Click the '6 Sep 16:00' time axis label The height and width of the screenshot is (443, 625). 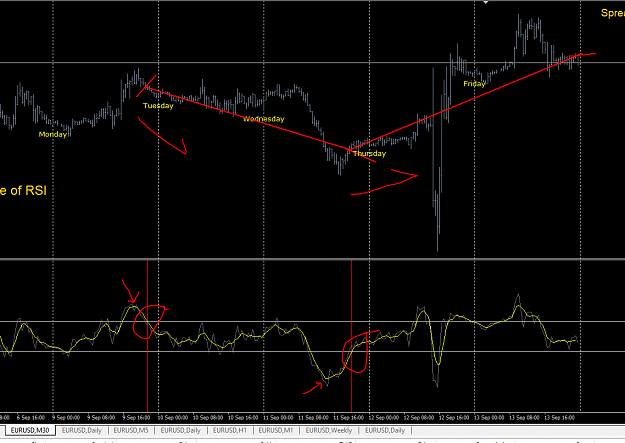coord(31,418)
